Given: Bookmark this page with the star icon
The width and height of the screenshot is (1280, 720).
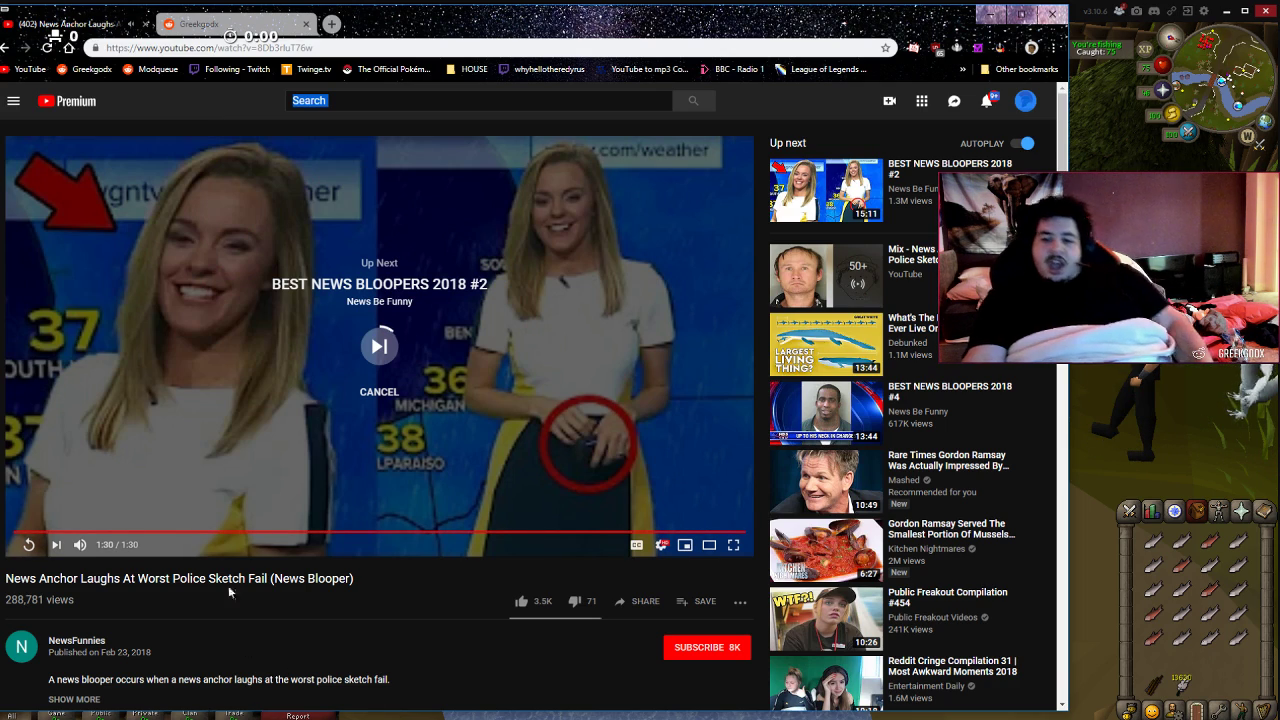Looking at the screenshot, I should (885, 47).
